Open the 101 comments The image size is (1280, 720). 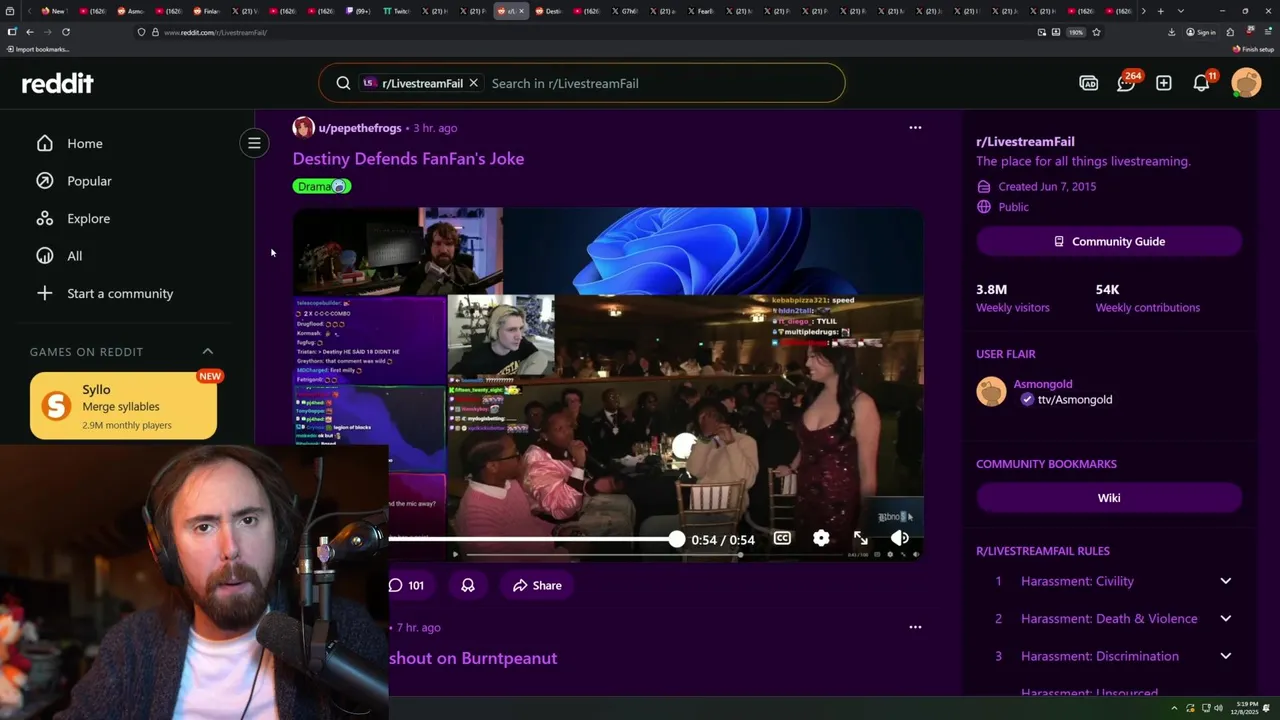[407, 585]
